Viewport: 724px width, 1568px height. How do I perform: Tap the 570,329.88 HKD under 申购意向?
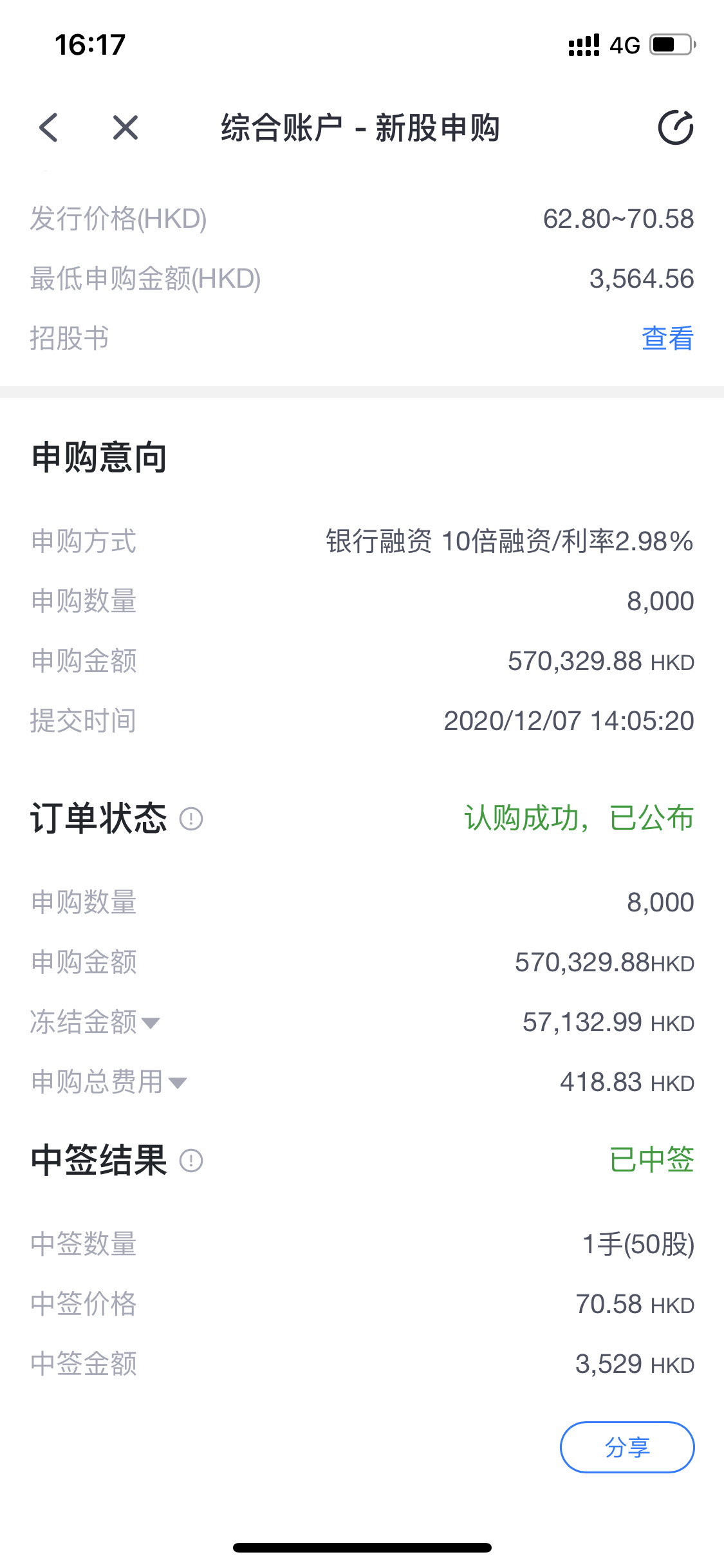[x=601, y=661]
